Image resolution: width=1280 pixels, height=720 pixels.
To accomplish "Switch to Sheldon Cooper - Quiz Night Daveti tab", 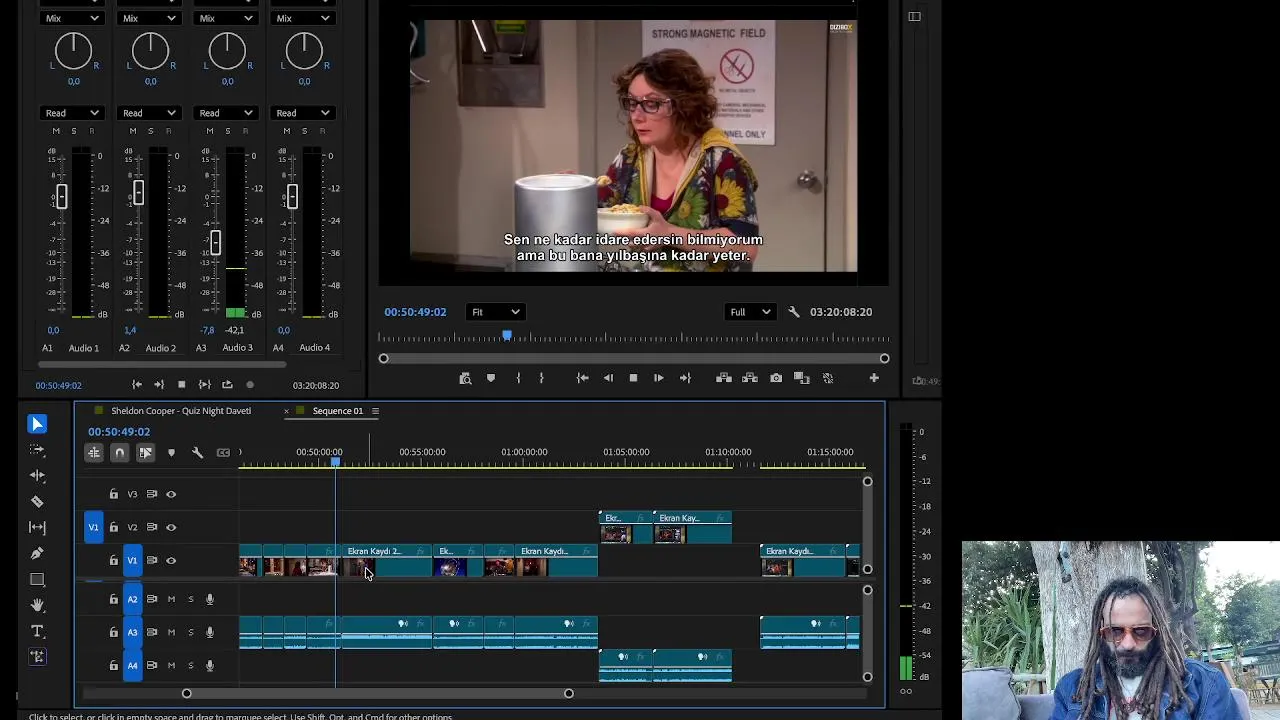I will (181, 411).
